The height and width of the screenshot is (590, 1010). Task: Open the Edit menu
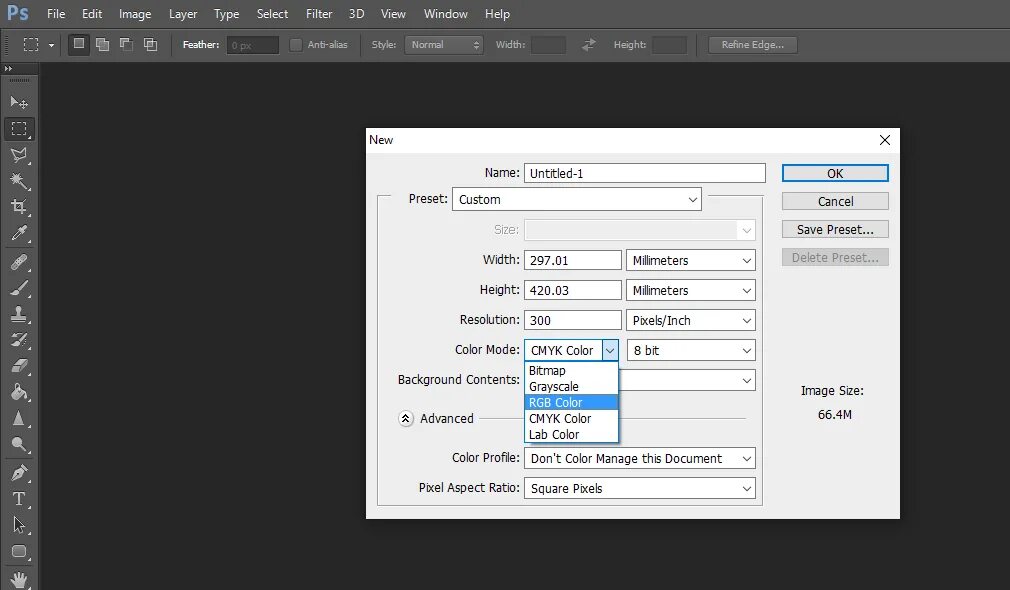(x=92, y=14)
